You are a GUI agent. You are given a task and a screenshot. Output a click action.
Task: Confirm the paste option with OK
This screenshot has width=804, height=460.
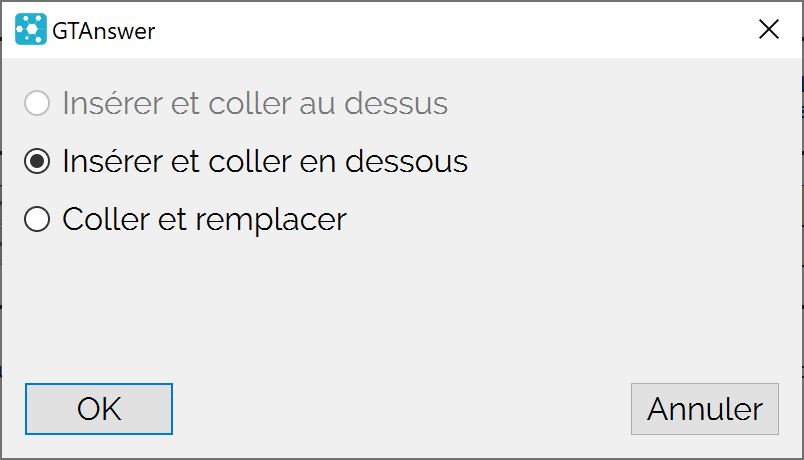pos(99,409)
